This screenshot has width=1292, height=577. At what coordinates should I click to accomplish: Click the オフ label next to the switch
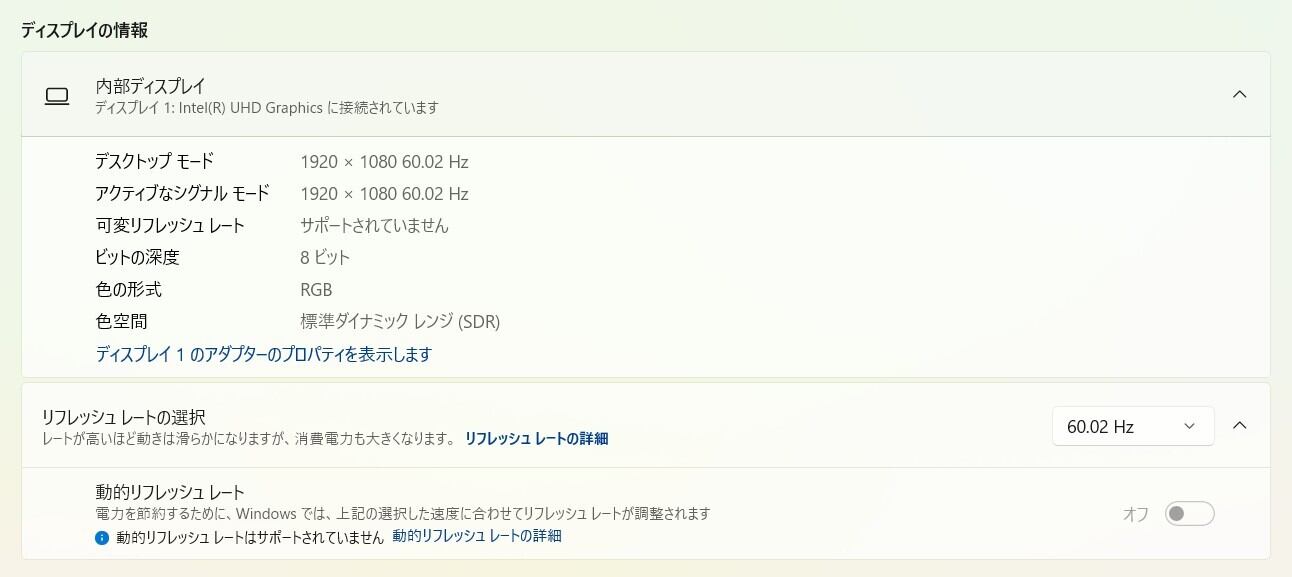click(x=1136, y=514)
